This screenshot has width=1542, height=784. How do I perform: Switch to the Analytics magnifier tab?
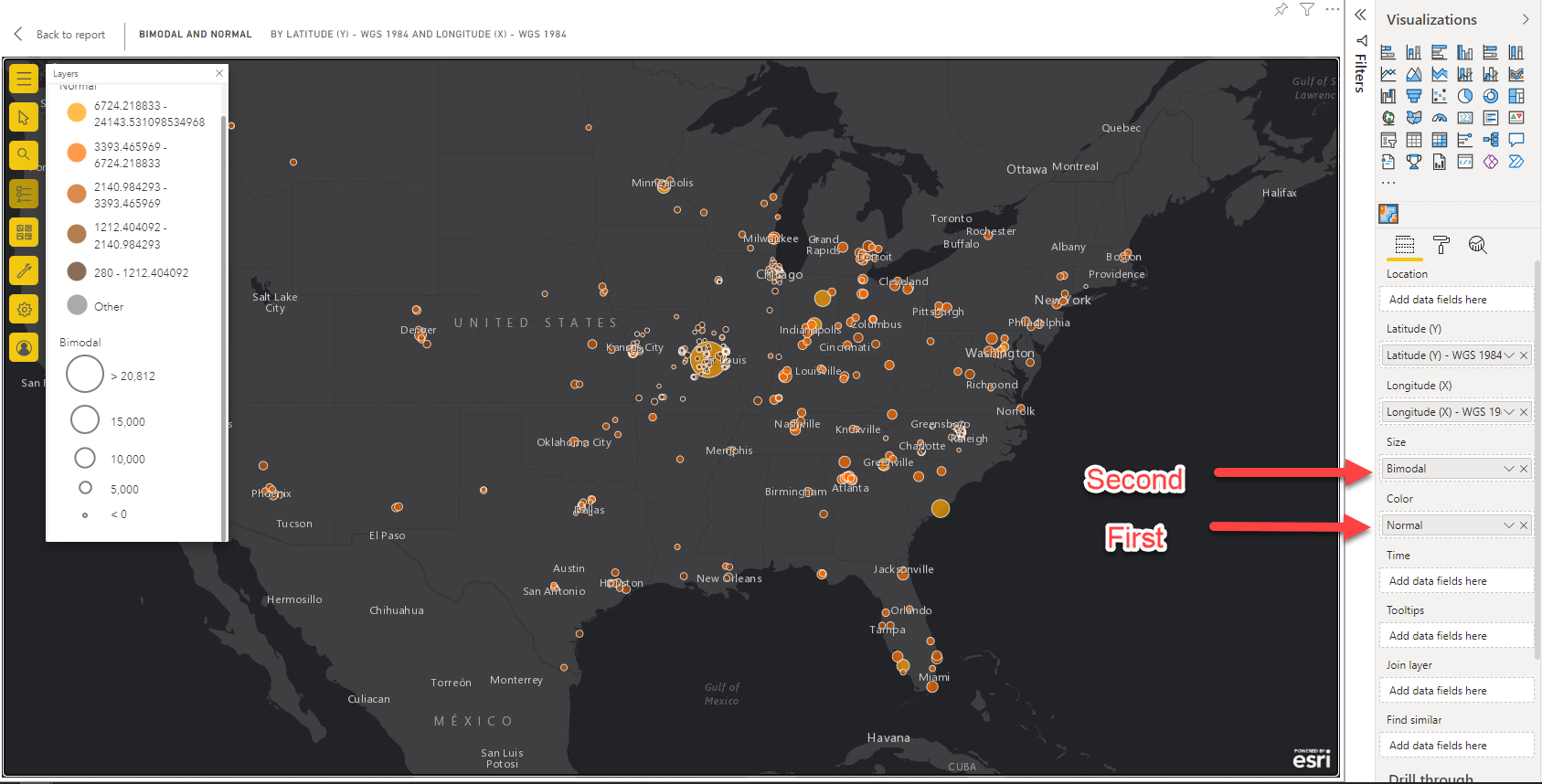coord(1478,245)
